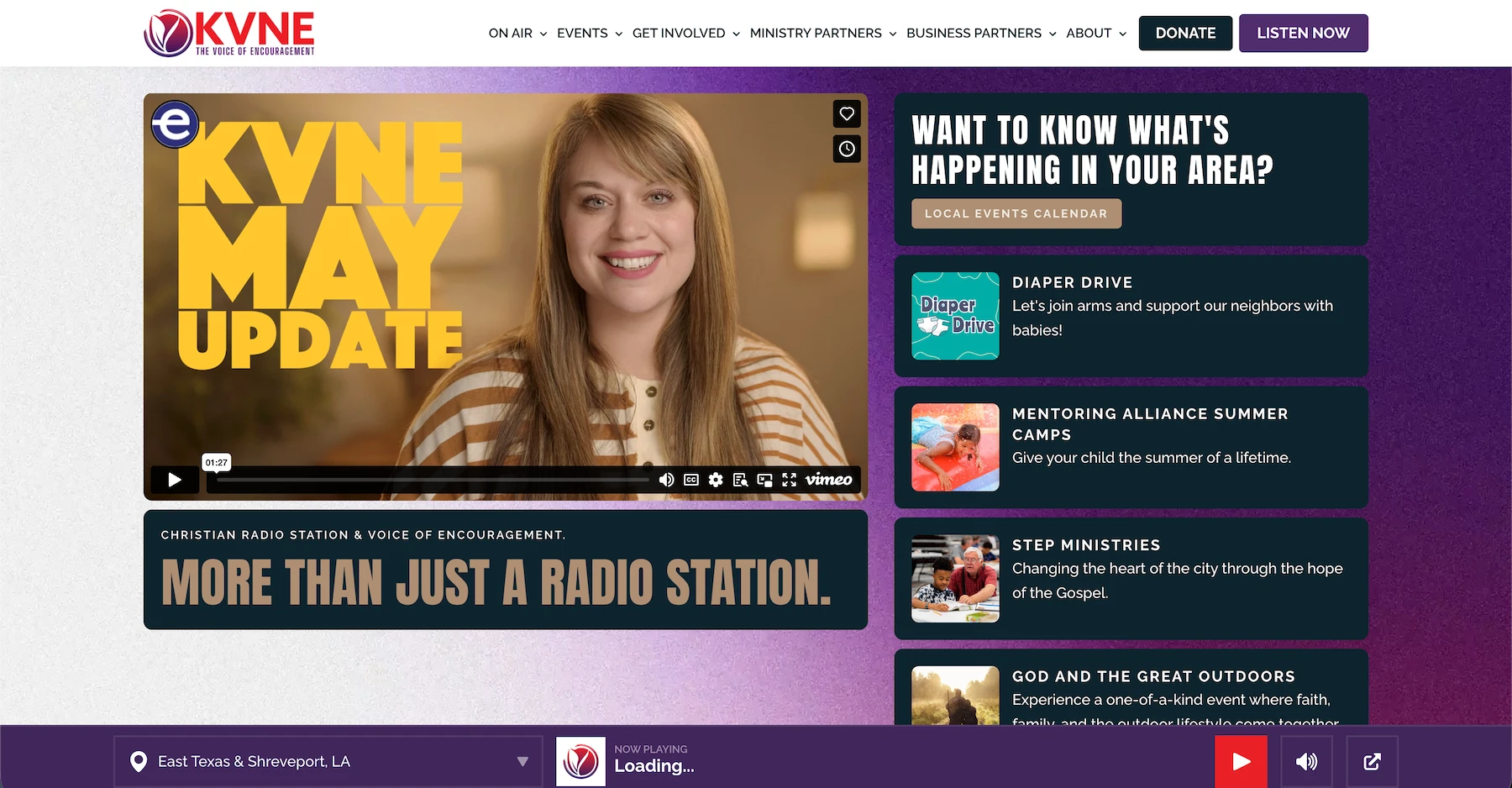Image resolution: width=1512 pixels, height=788 pixels.
Task: Open radio player in pop-out window
Action: [x=1372, y=761]
